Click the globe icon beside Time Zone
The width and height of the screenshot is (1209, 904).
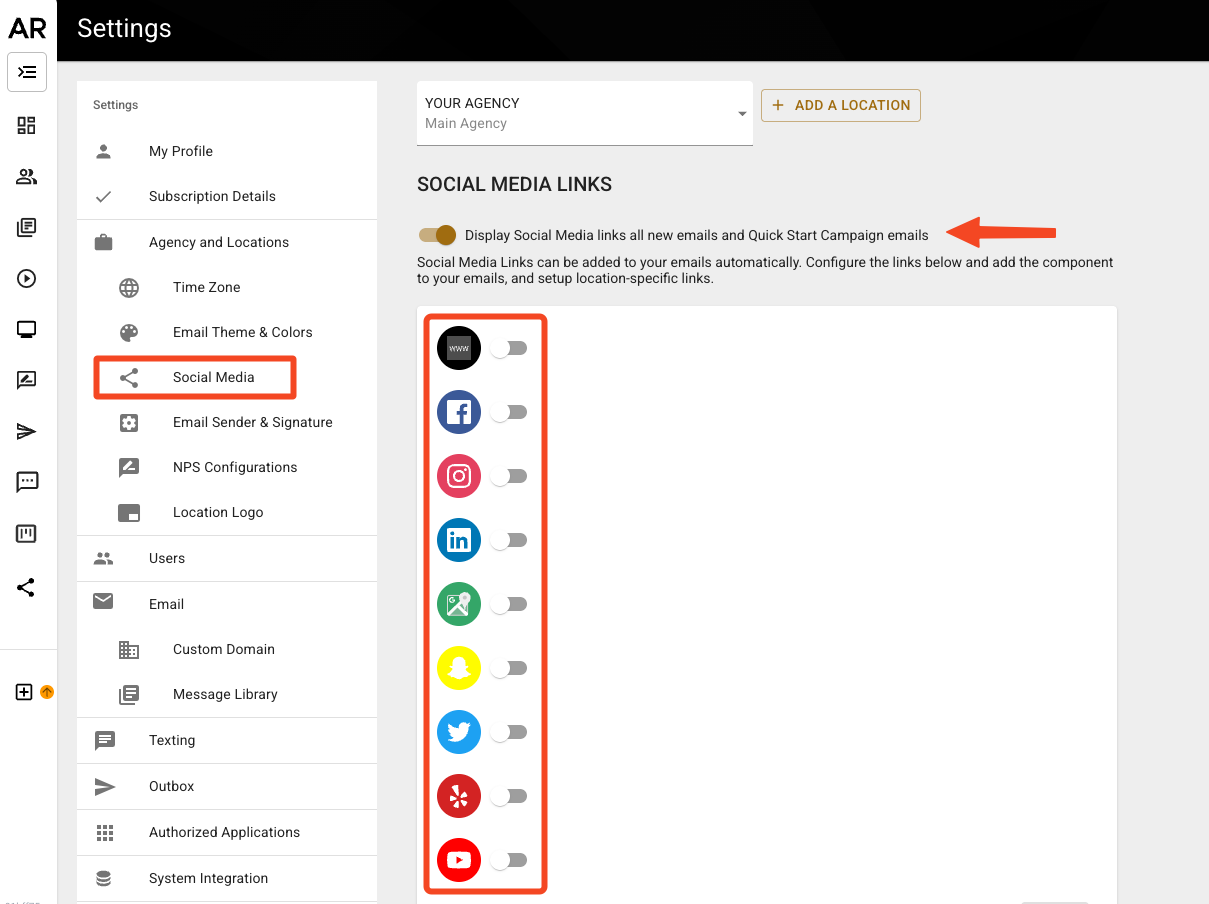click(129, 288)
